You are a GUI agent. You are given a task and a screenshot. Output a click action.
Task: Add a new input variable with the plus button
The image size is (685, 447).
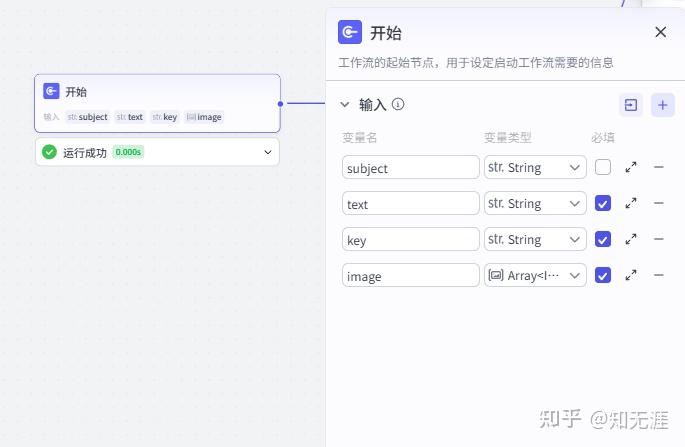(663, 105)
